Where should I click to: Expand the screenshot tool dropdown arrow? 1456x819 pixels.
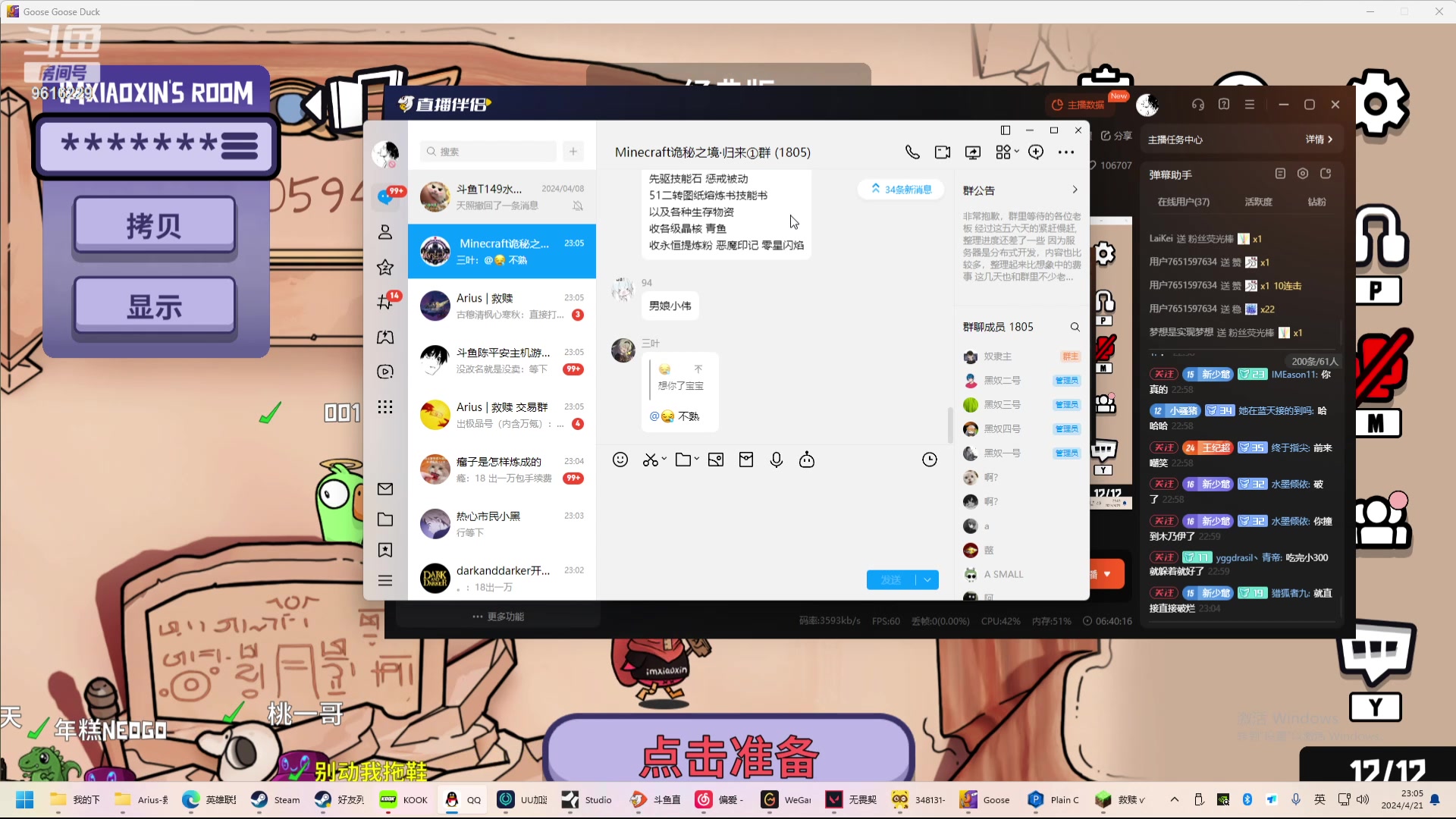664,459
